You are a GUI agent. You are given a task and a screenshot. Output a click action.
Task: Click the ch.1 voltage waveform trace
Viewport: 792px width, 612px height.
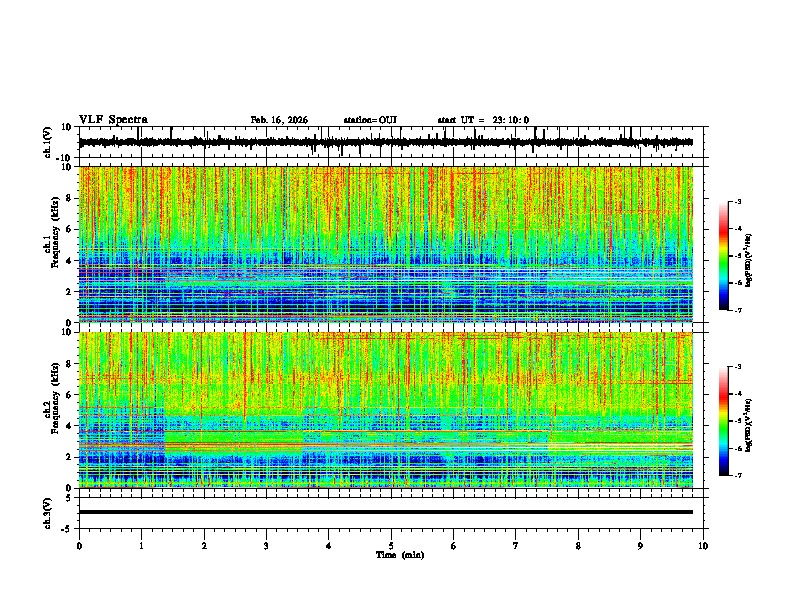click(x=386, y=142)
